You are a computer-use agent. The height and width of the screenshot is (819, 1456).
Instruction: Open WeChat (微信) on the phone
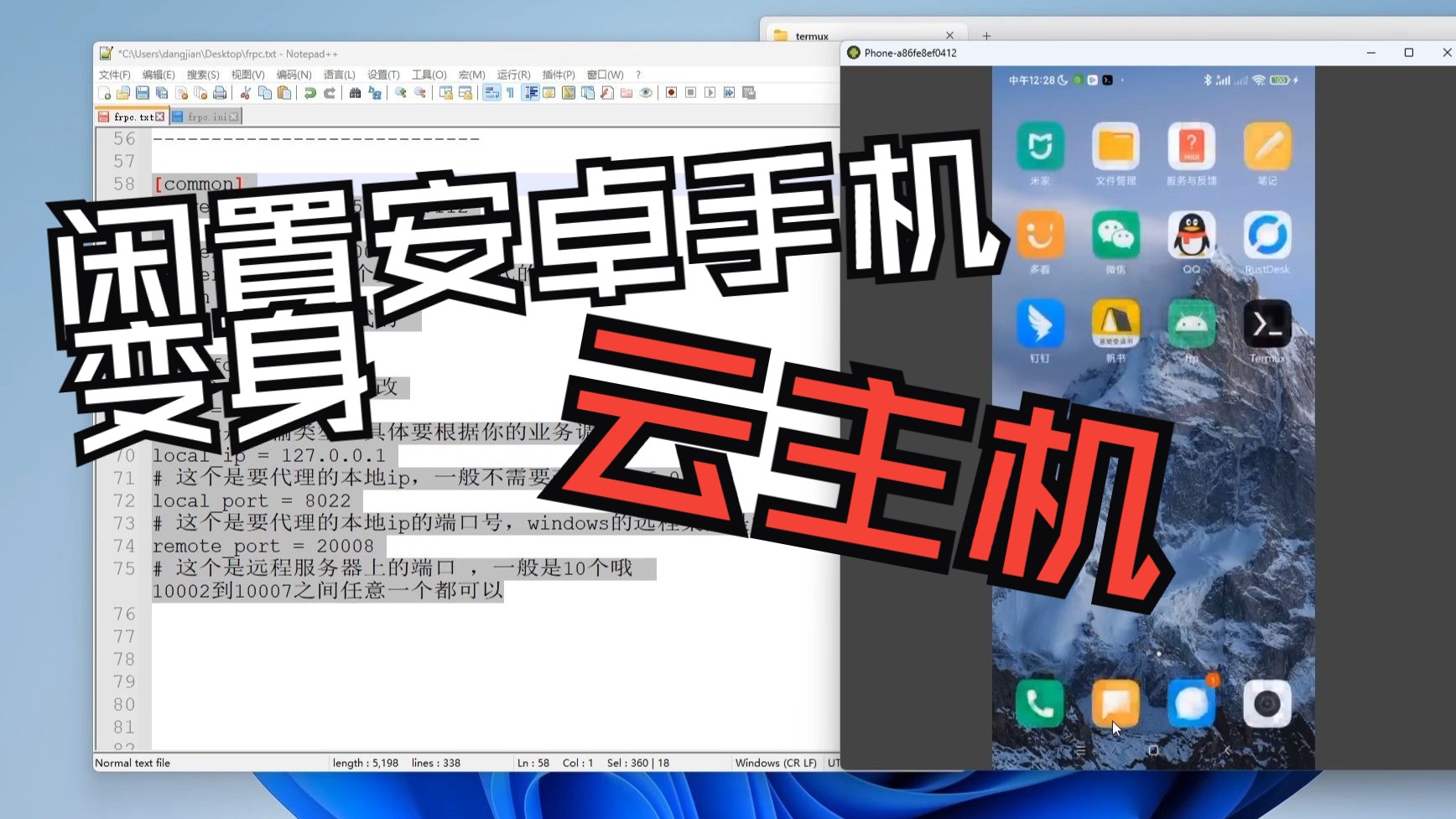[x=1115, y=236]
